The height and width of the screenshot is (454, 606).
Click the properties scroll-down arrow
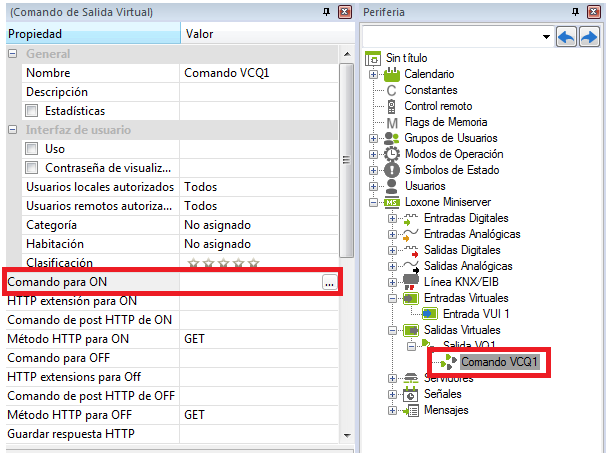tap(347, 435)
